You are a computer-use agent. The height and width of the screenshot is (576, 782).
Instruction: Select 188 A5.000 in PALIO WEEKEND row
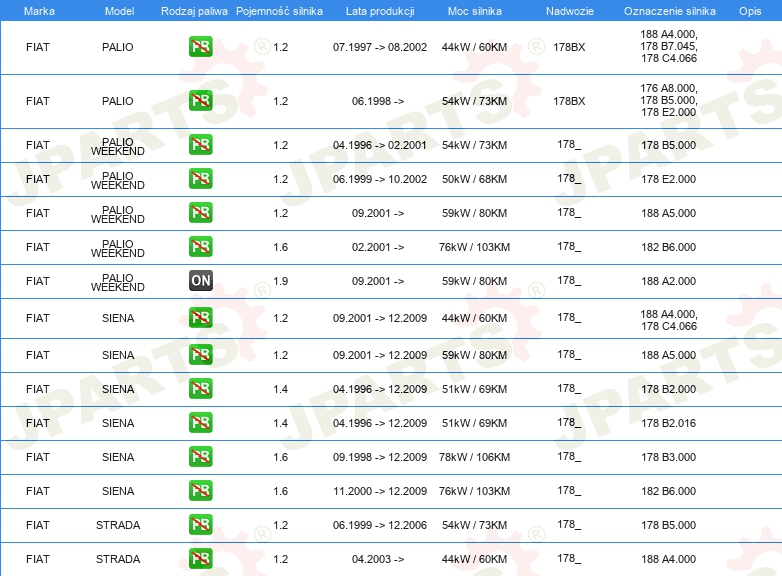668,213
